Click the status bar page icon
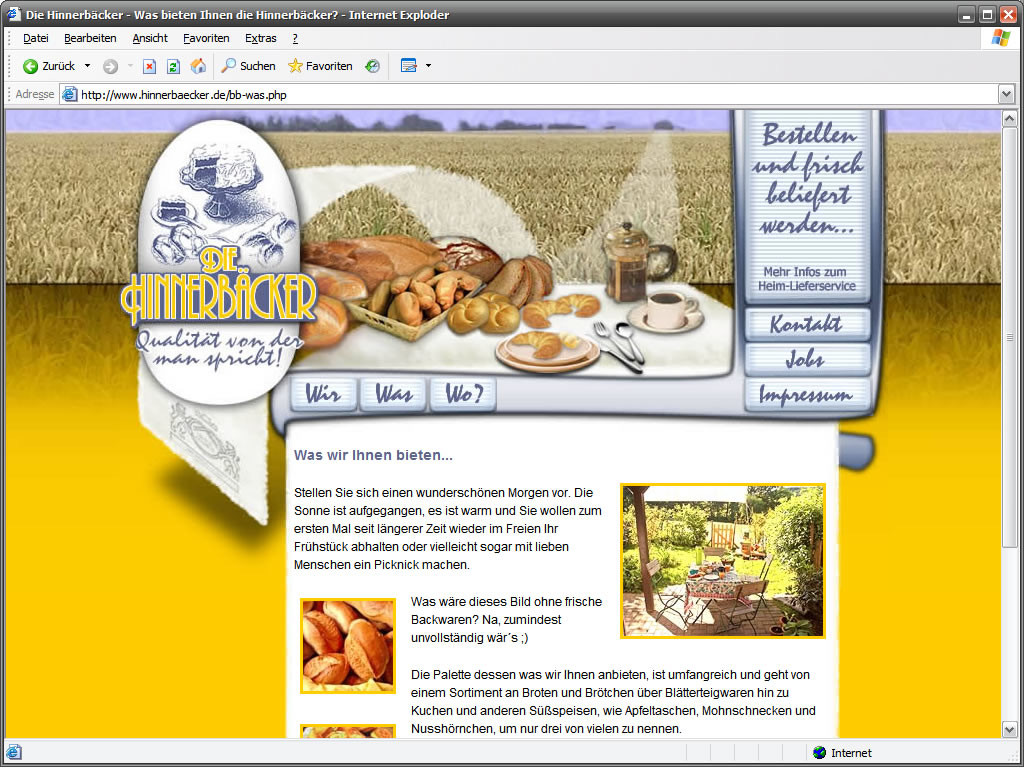This screenshot has width=1024, height=768. pos(14,753)
